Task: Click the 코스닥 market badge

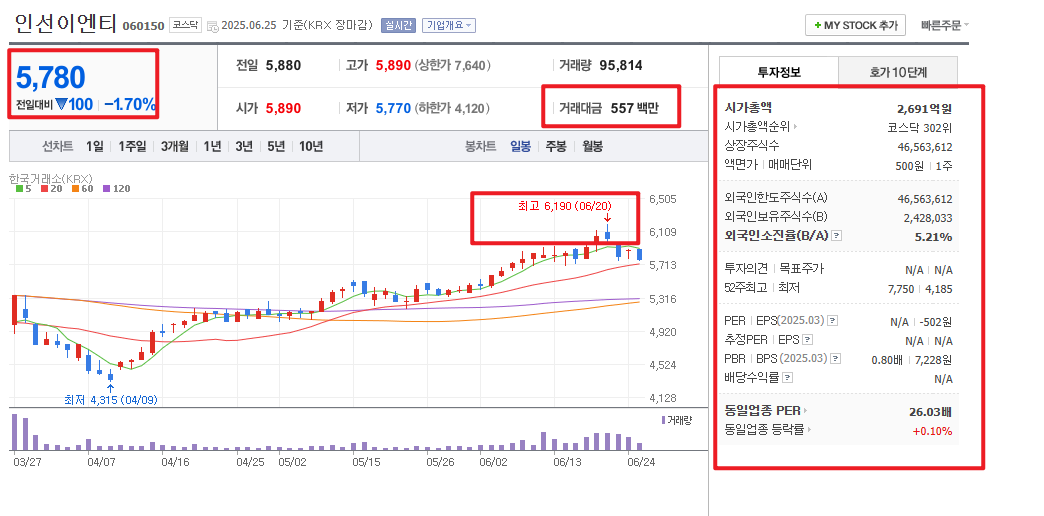Action: [x=184, y=25]
